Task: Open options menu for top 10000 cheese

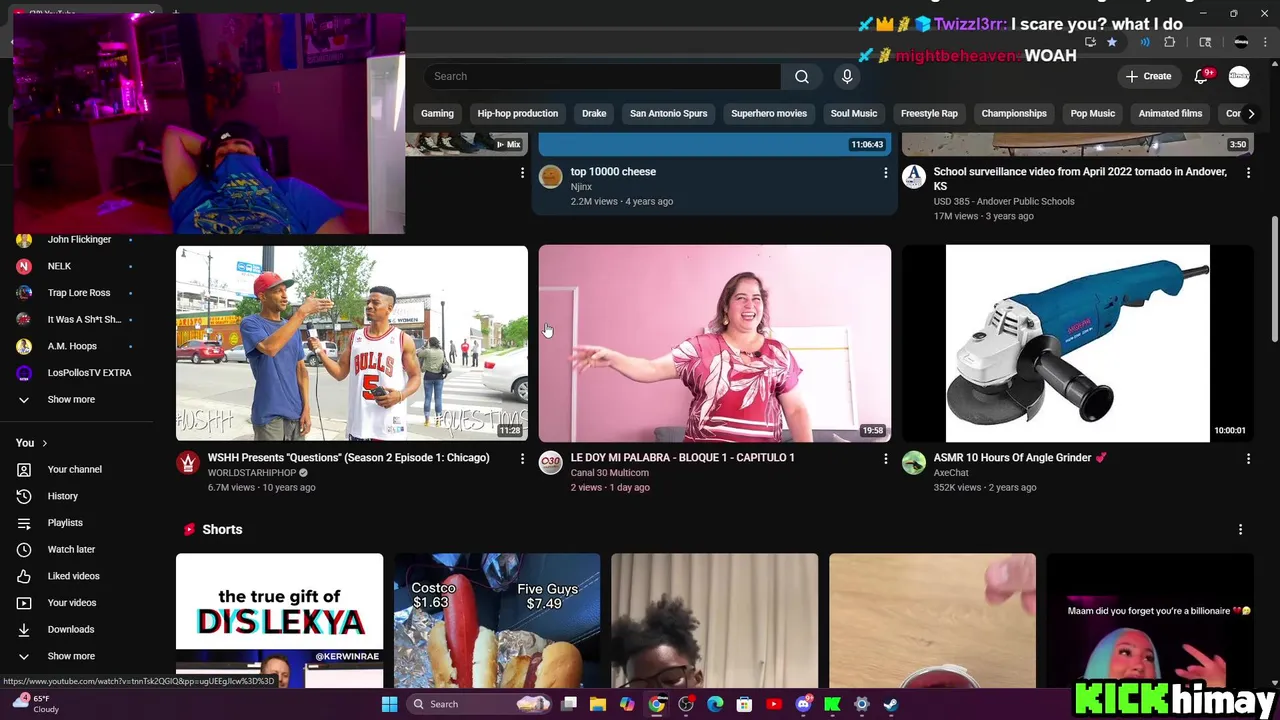Action: [885, 173]
